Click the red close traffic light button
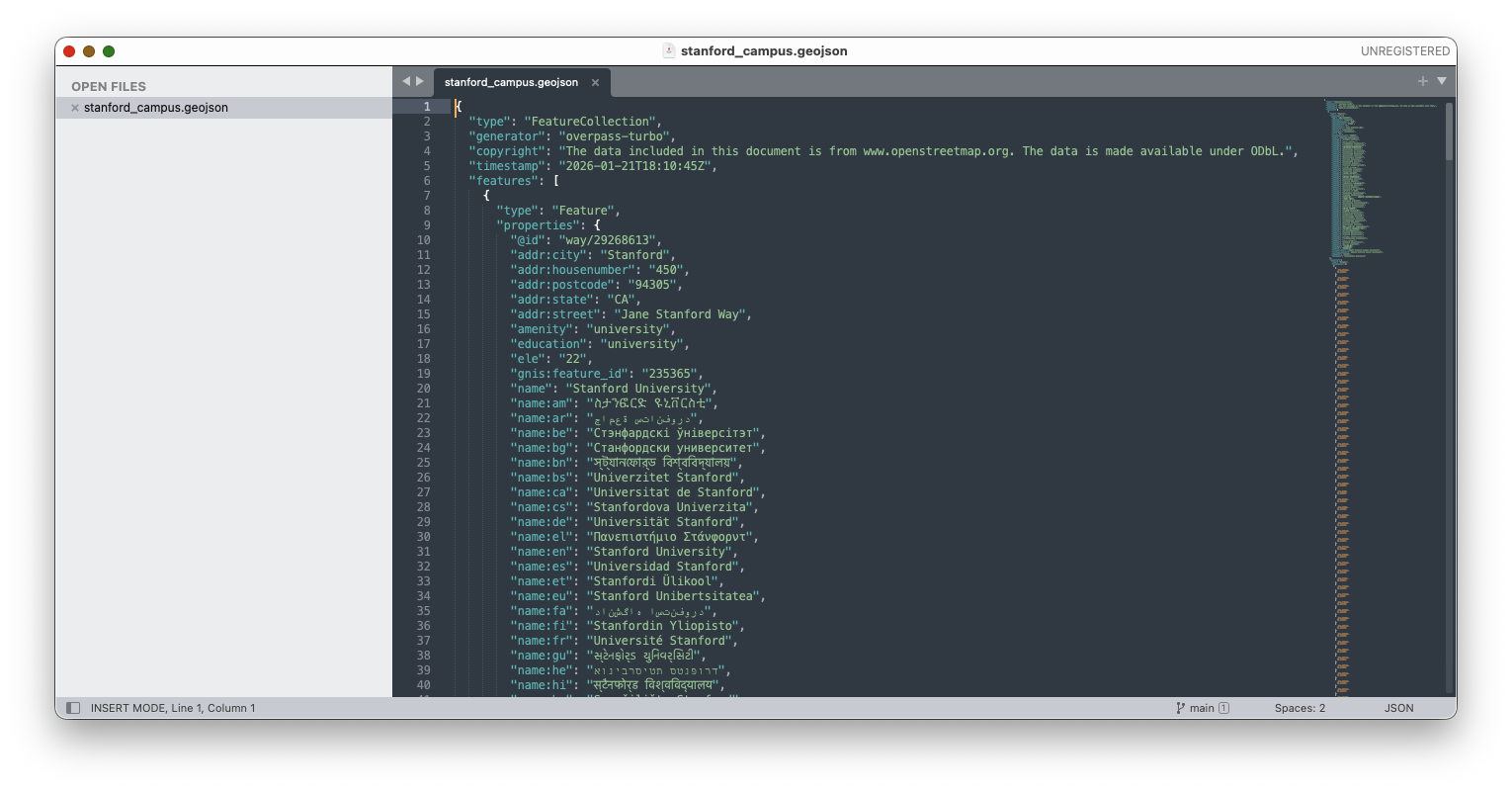 click(68, 50)
